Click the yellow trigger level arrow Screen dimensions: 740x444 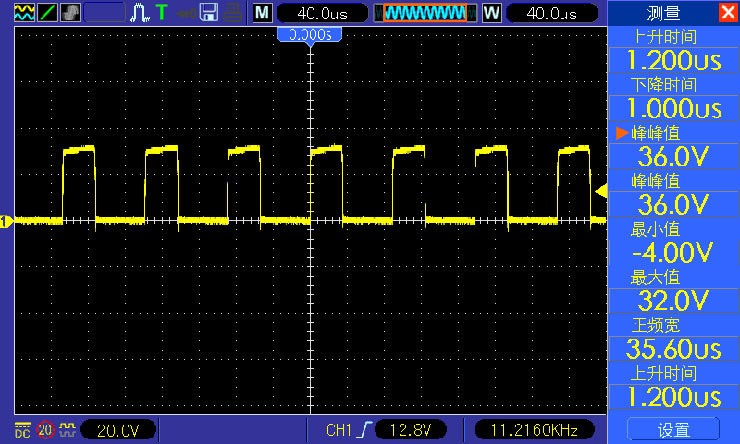pyautogui.click(x=601, y=192)
